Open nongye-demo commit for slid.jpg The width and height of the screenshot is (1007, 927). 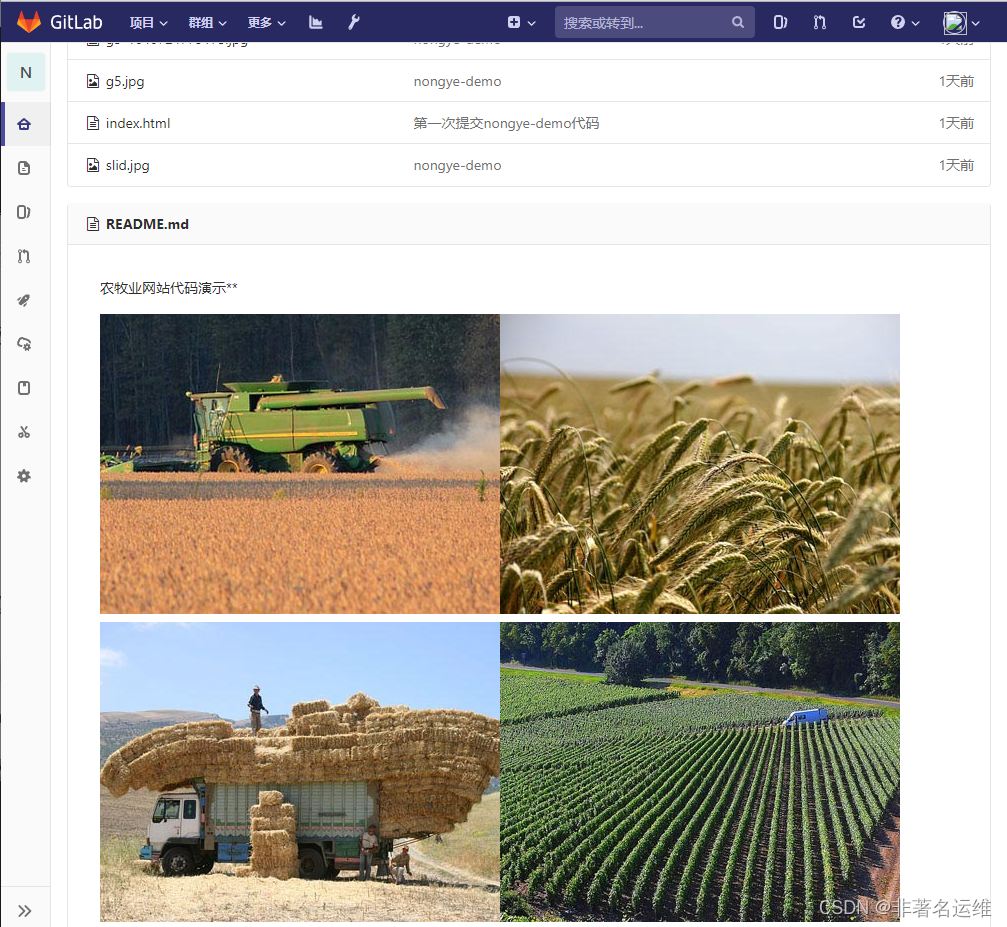click(x=457, y=166)
